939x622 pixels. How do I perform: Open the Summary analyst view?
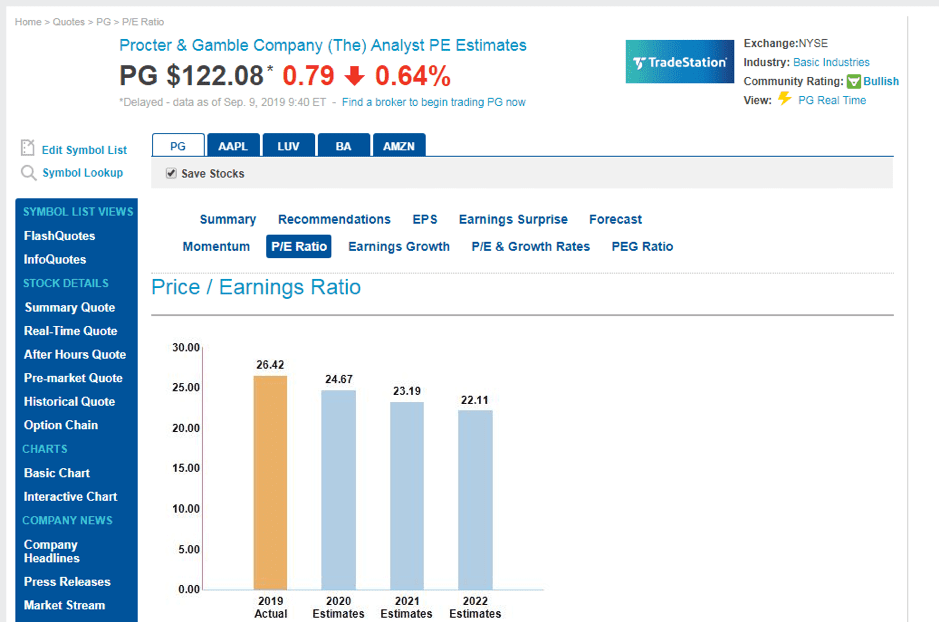pyautogui.click(x=228, y=220)
